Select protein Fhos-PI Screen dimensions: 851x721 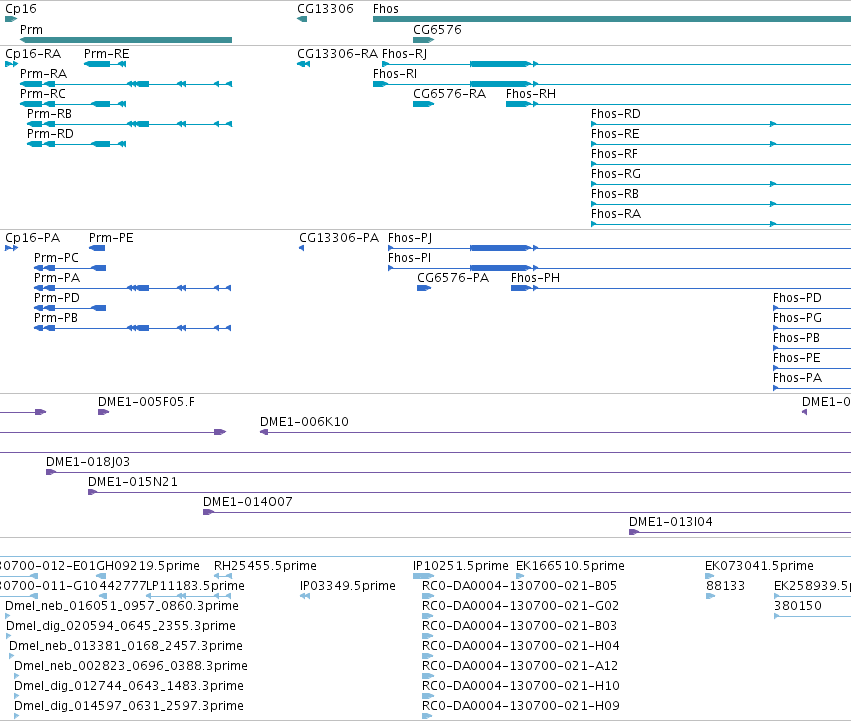pos(619,268)
